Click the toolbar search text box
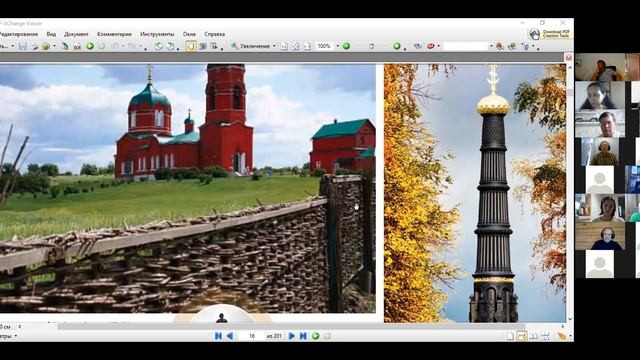The height and width of the screenshot is (360, 640). pos(465,46)
